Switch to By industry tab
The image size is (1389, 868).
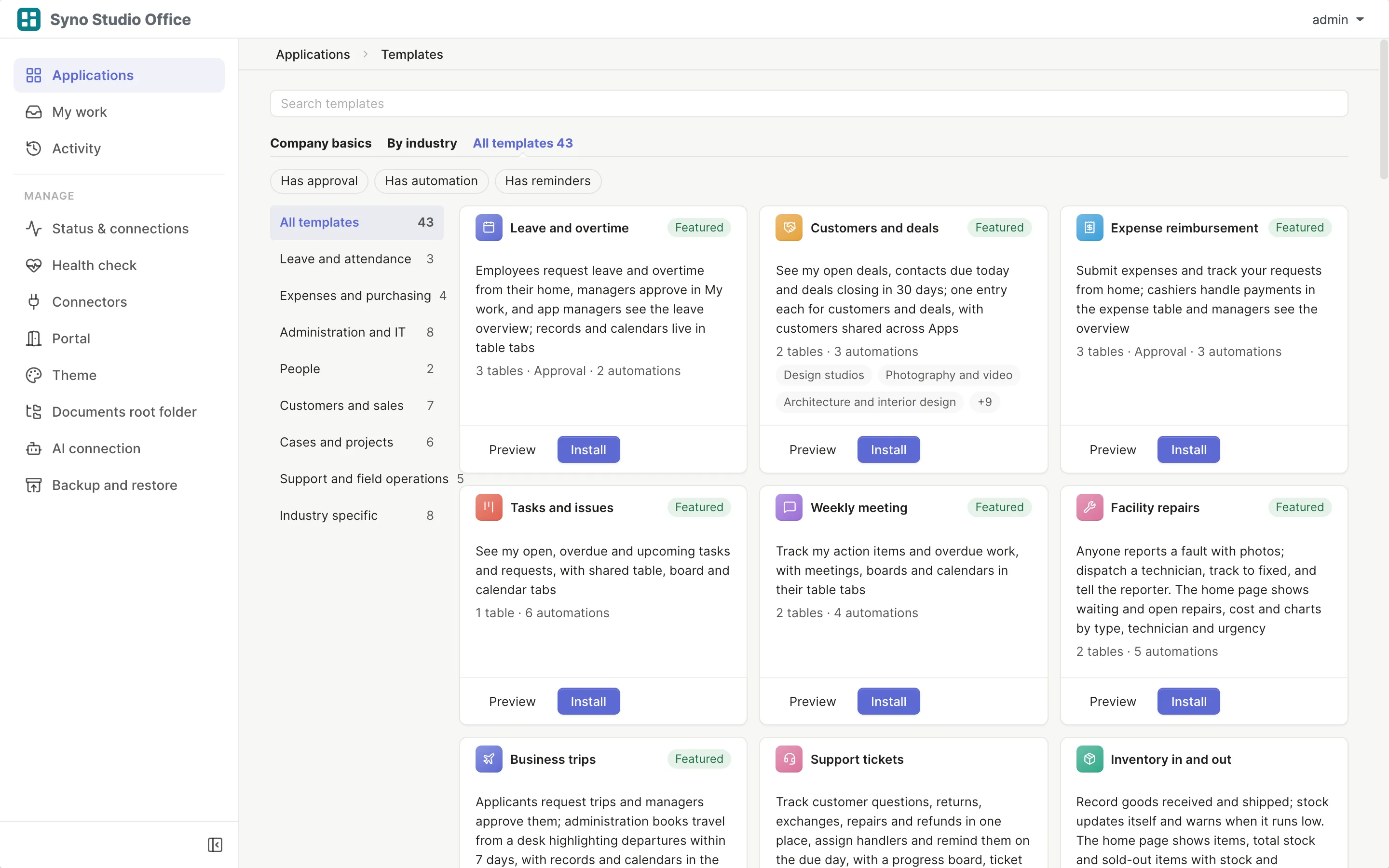(422, 143)
